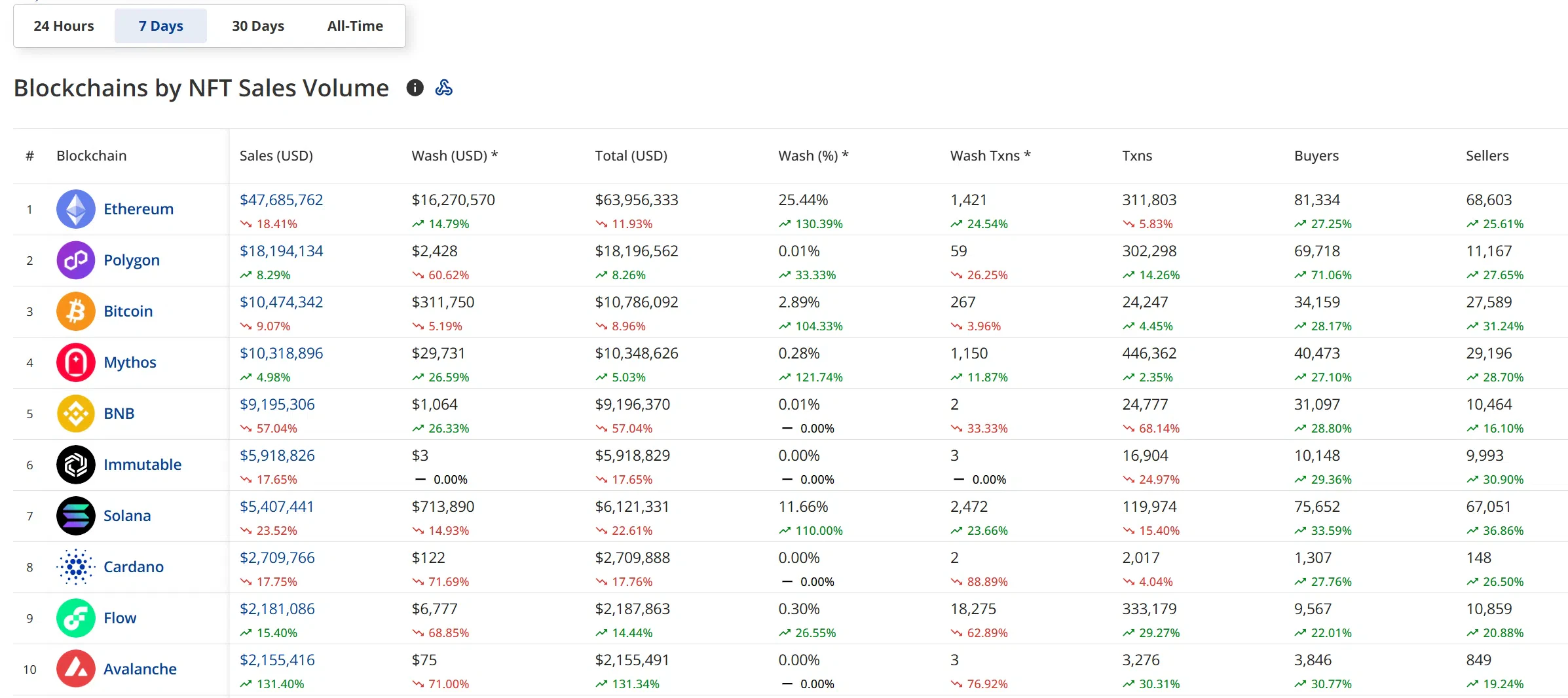The height and width of the screenshot is (698, 1568).
Task: Click Polygon sales value $18,194,134
Action: click(282, 251)
